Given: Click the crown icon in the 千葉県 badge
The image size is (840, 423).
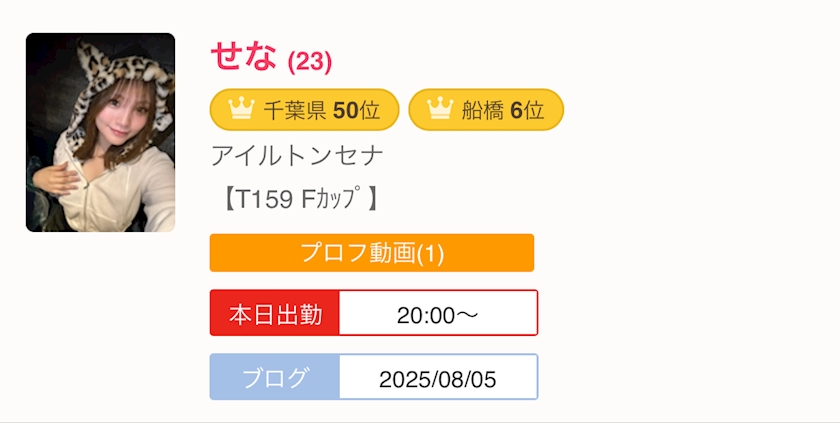Looking at the screenshot, I should (241, 110).
